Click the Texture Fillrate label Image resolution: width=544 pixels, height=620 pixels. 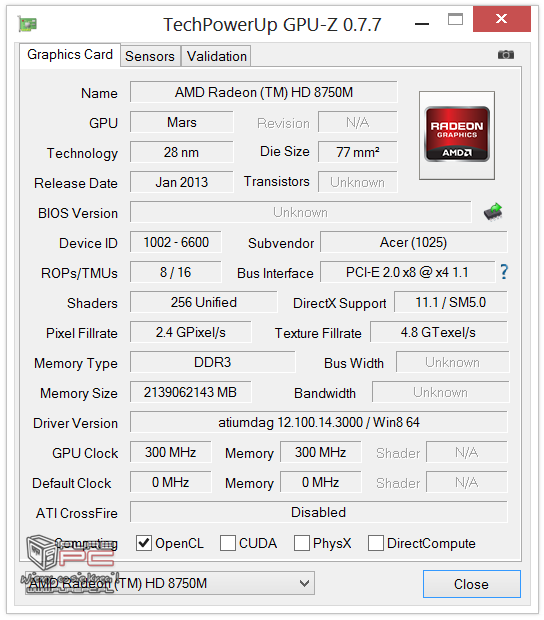(318, 334)
